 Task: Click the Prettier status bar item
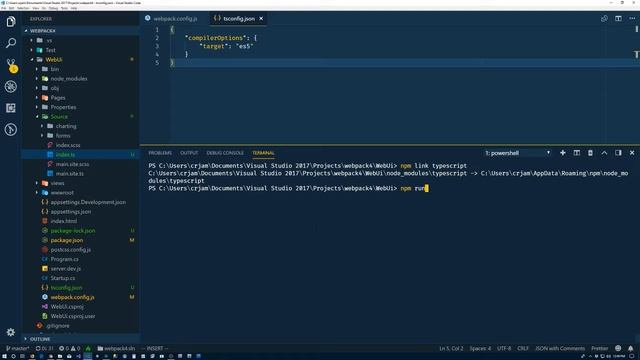point(600,348)
